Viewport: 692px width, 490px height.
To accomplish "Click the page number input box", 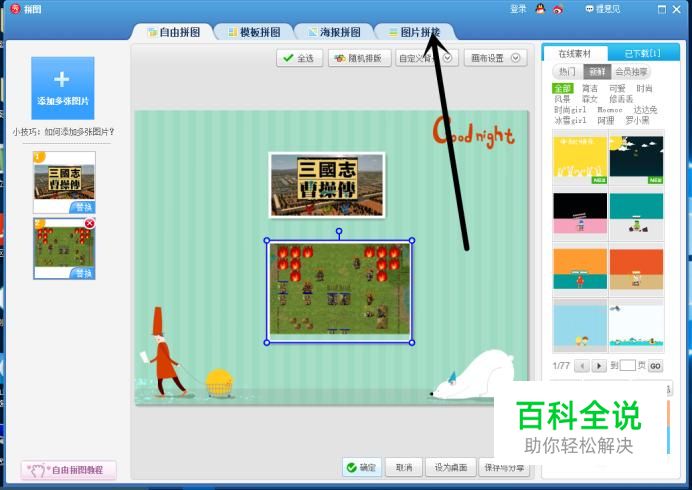I will 628,366.
